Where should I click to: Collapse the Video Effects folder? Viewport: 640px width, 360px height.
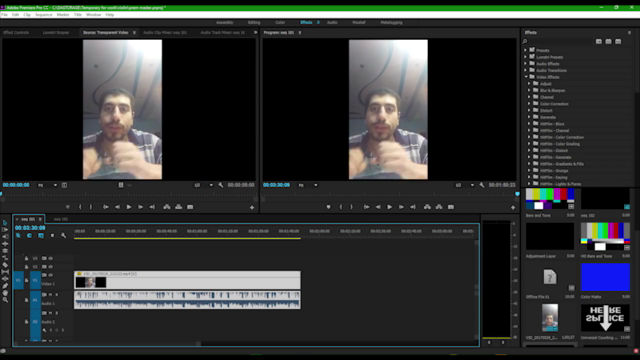pos(526,77)
